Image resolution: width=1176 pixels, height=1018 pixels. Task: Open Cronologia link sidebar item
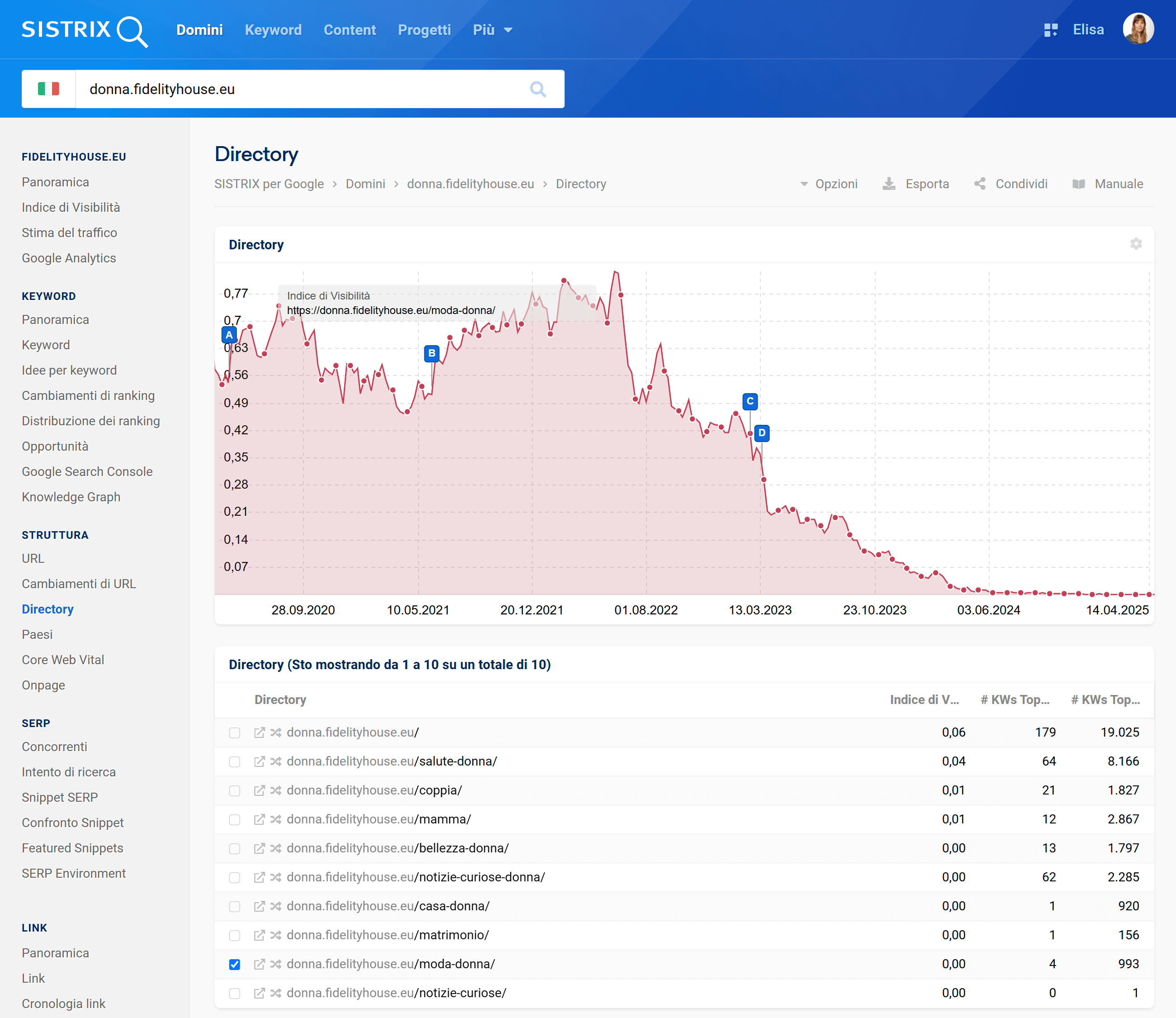64,1004
